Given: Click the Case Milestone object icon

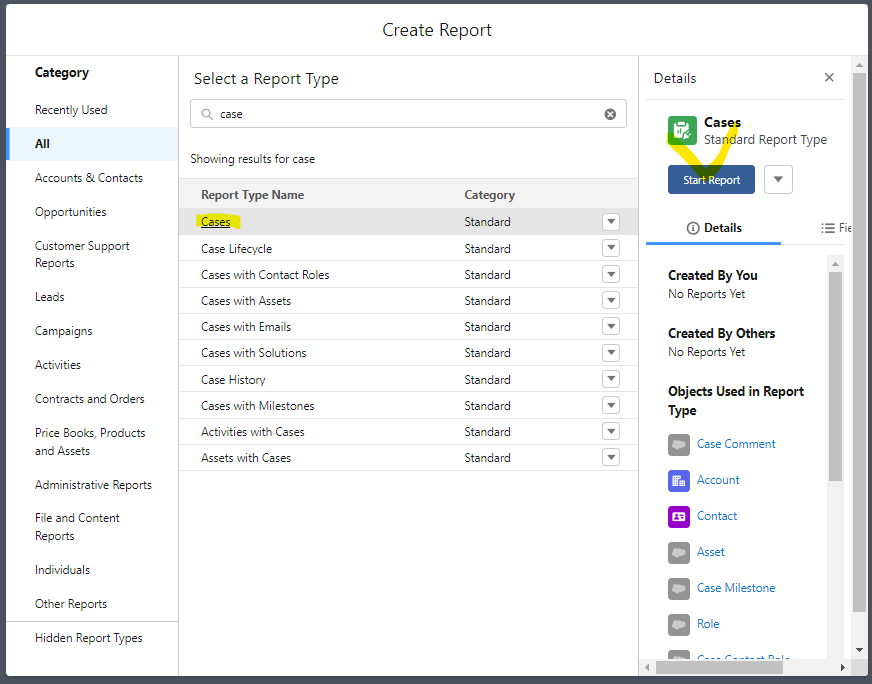Looking at the screenshot, I should tap(679, 588).
